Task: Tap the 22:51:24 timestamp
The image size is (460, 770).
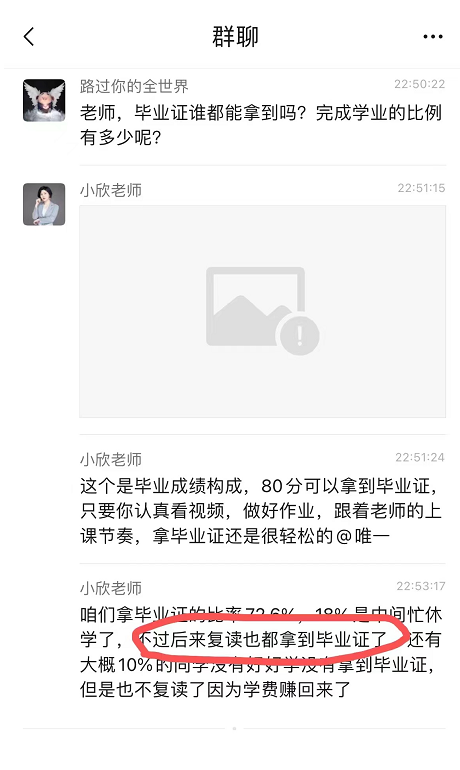Action: click(x=420, y=457)
